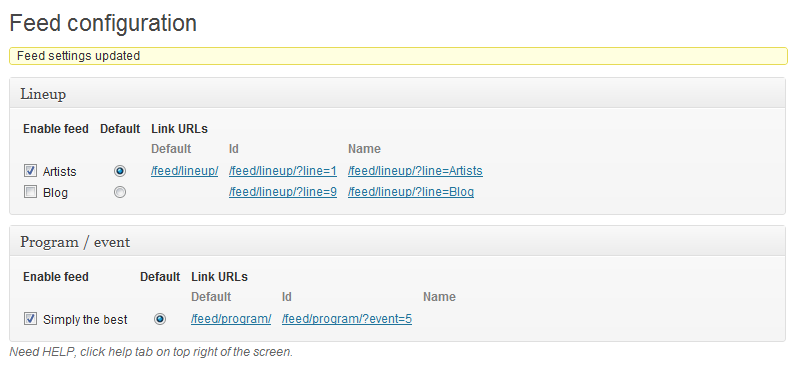Click the Need HELP hint text
Screen dimensions: 795x366
[x=151, y=352]
